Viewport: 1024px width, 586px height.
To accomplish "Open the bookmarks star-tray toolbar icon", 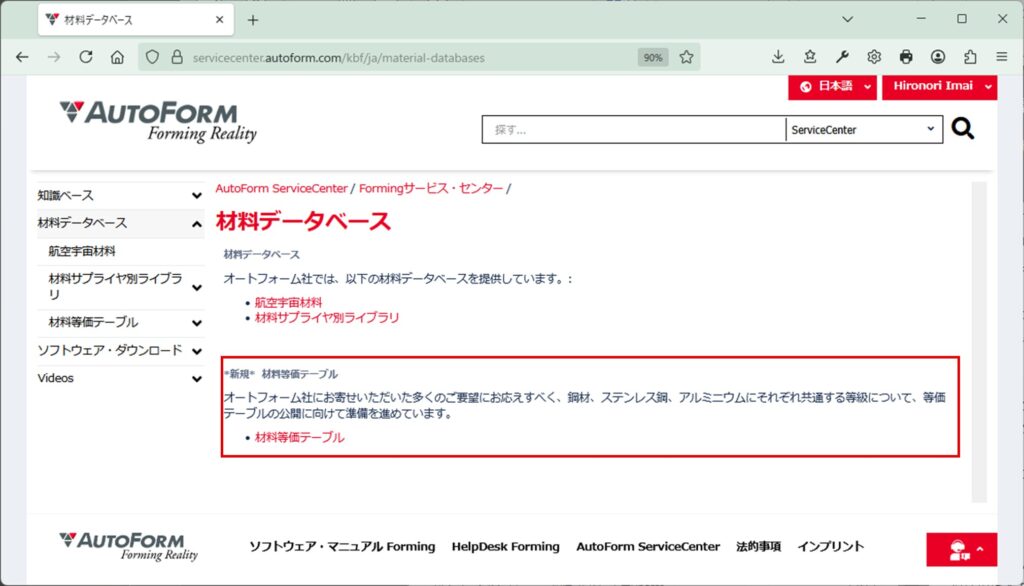I will pyautogui.click(x=810, y=57).
